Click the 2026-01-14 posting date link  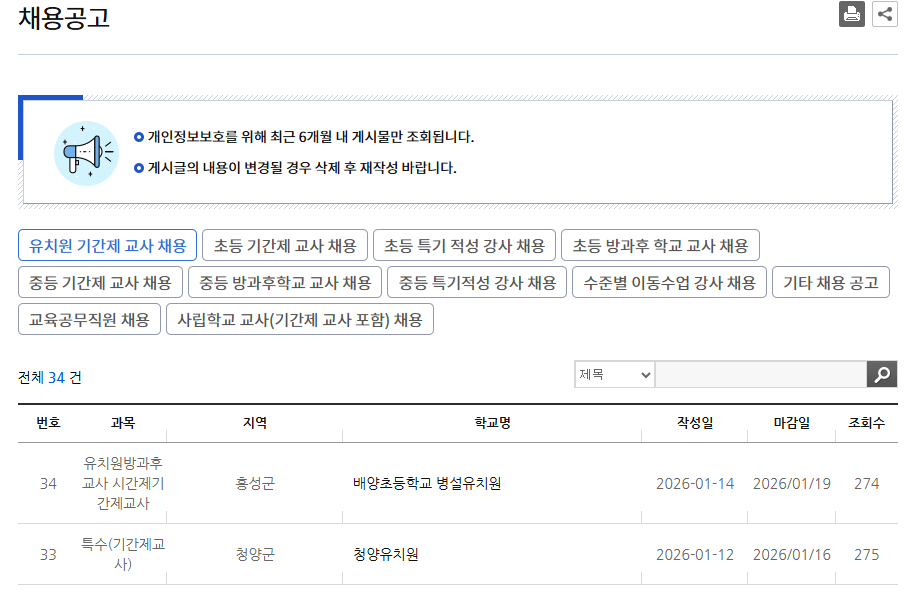click(696, 483)
